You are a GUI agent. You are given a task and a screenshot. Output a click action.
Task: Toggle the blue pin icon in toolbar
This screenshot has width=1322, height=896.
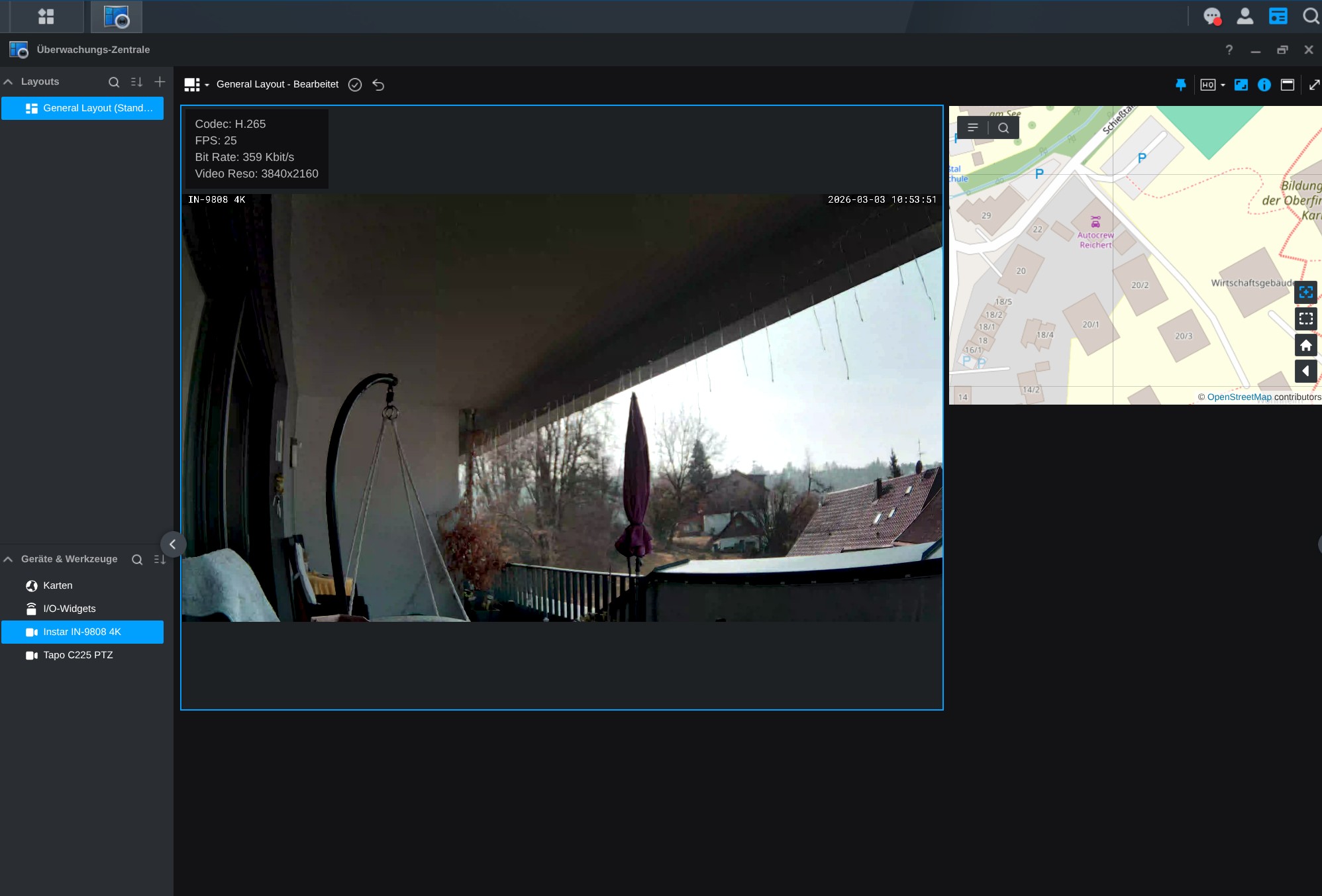point(1180,85)
